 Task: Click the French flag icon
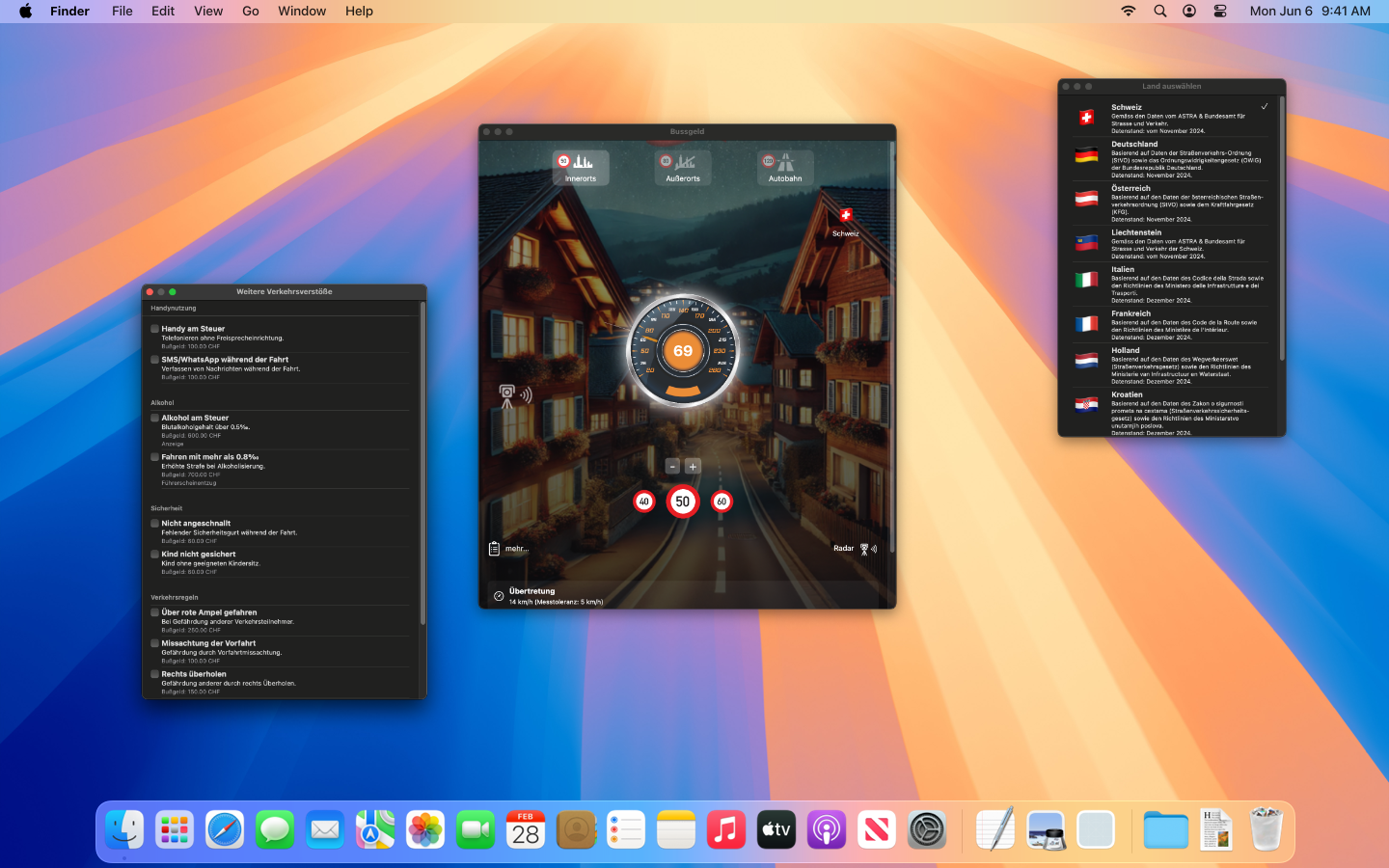coord(1087,324)
